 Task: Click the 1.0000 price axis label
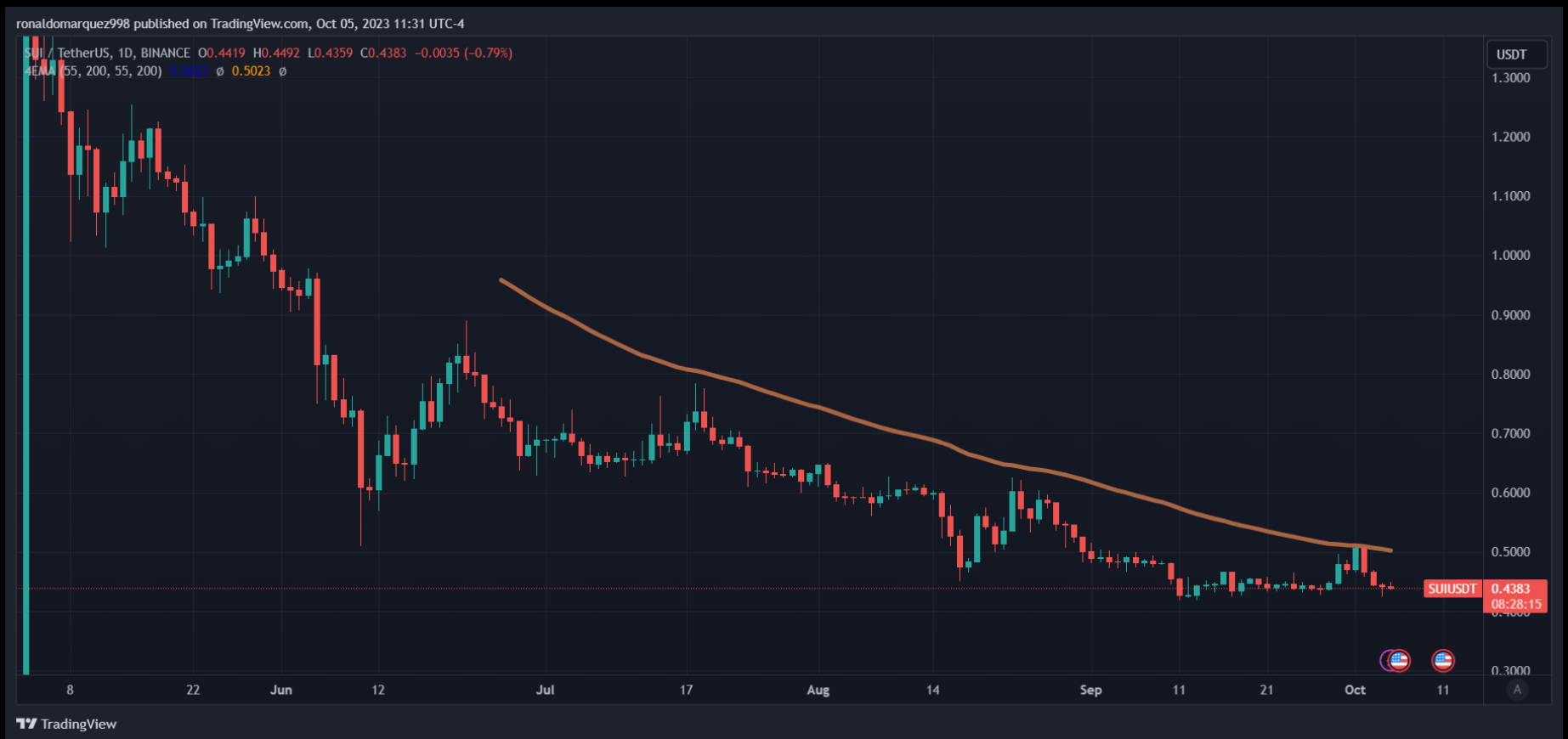(1511, 256)
